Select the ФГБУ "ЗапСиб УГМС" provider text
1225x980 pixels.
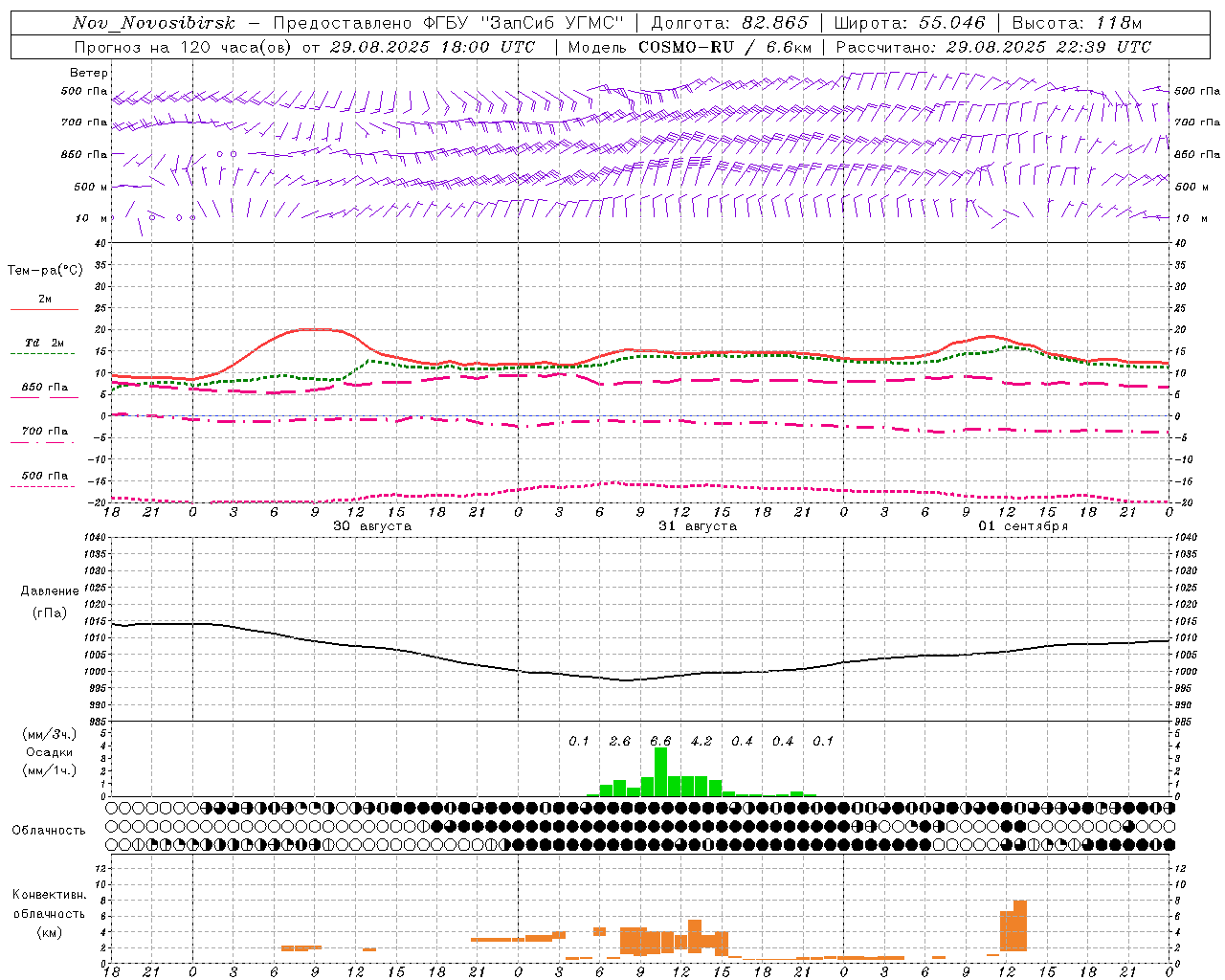click(522, 23)
